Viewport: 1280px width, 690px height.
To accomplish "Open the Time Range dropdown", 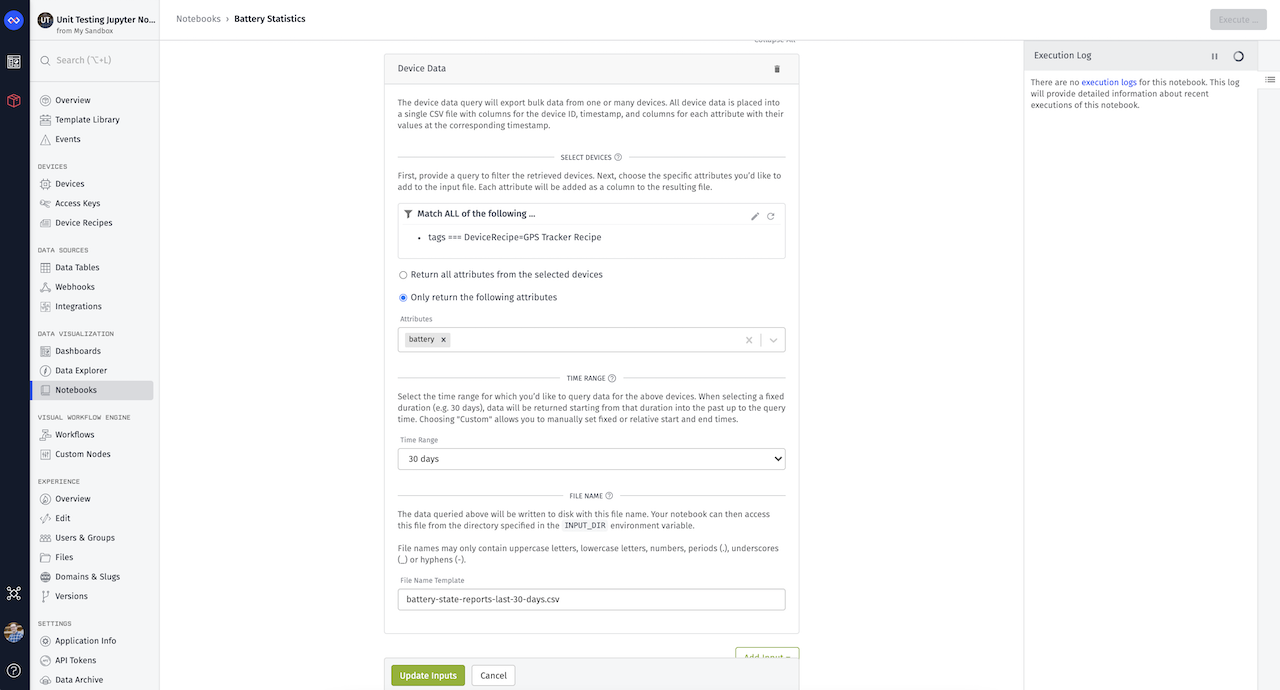I will pyautogui.click(x=591, y=459).
